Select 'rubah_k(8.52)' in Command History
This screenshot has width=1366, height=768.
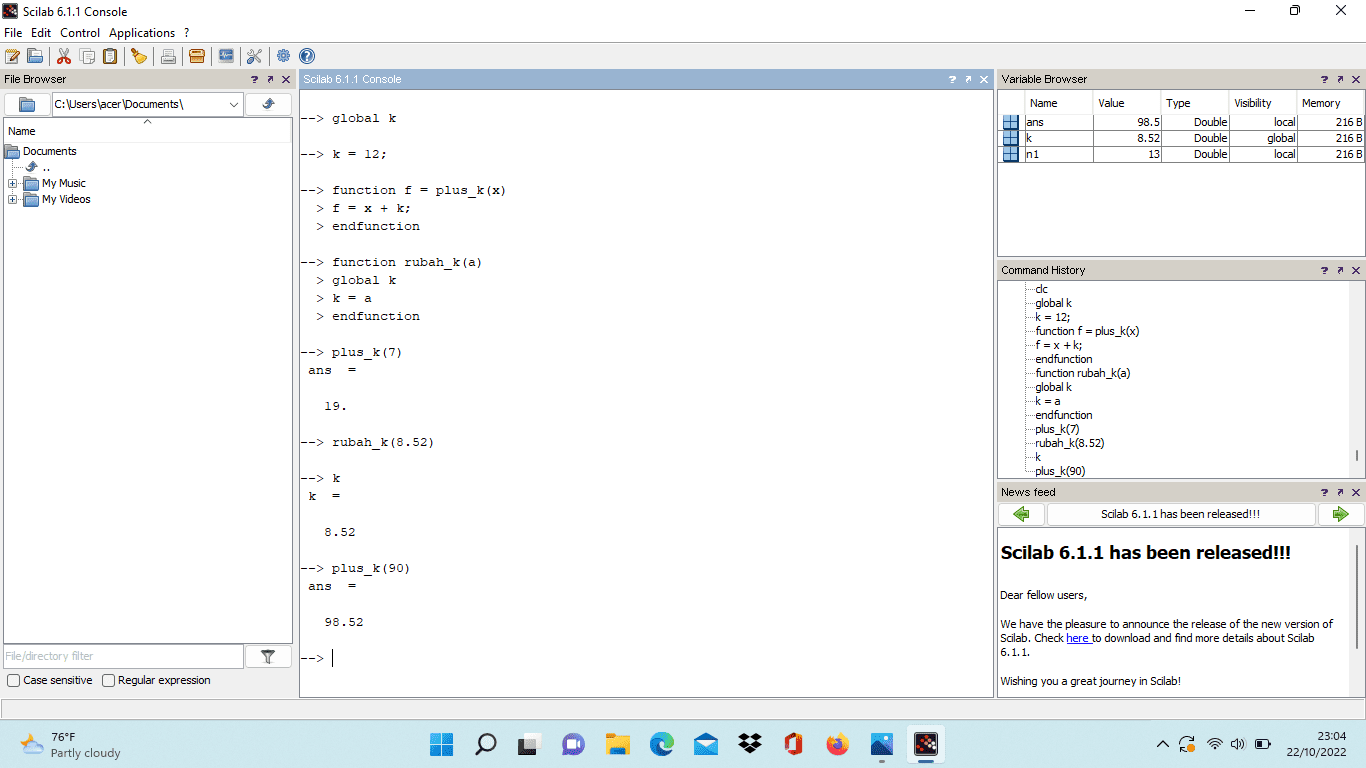(1069, 443)
